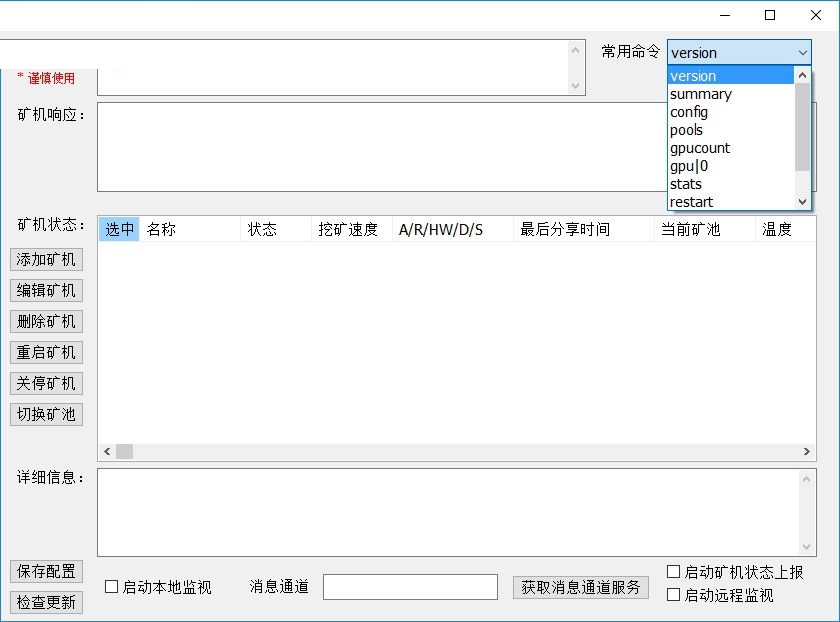Click 切换矿池 to switch mining pool
Screen dimensions: 840x622
click(x=45, y=414)
